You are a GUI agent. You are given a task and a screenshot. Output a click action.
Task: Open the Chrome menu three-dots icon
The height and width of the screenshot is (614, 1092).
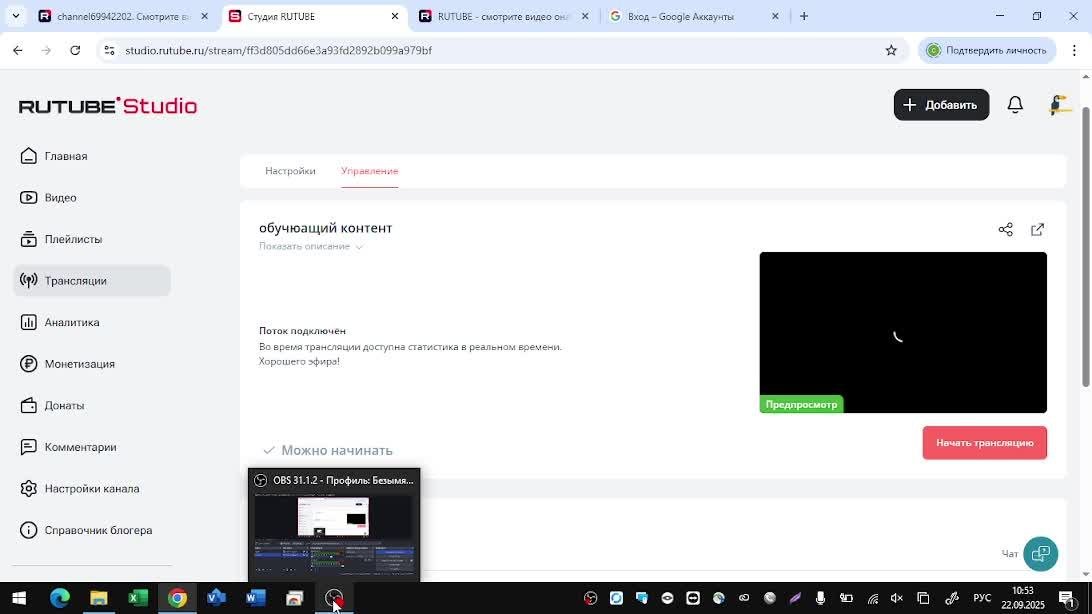tap(1074, 50)
